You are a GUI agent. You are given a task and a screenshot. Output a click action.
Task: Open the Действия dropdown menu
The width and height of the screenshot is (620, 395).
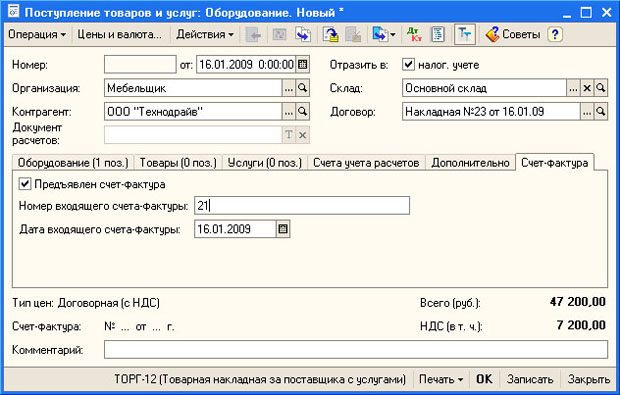point(205,34)
